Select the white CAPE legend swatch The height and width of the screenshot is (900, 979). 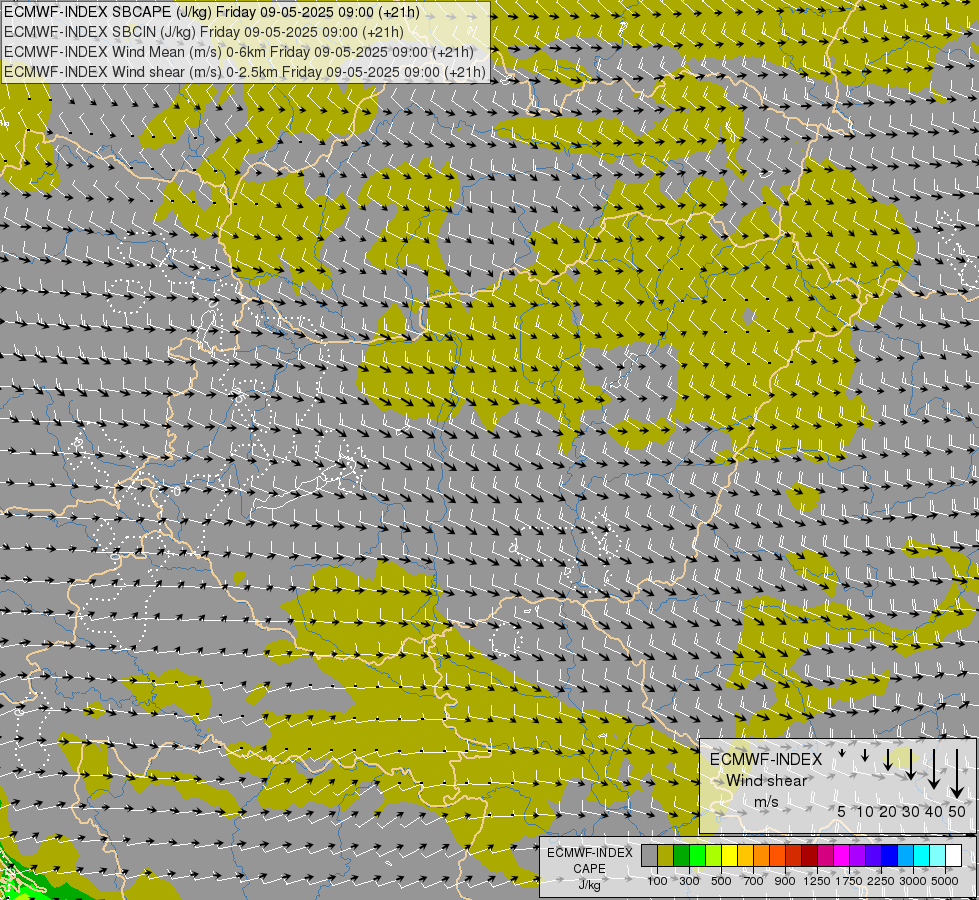point(953,855)
